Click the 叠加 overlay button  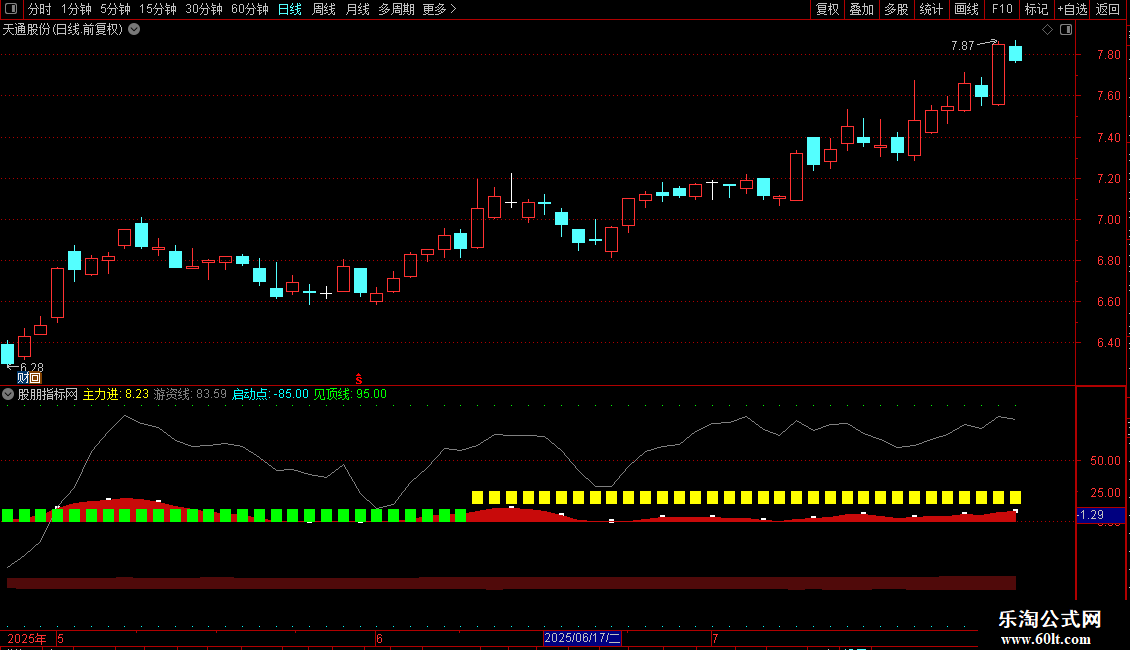point(861,9)
